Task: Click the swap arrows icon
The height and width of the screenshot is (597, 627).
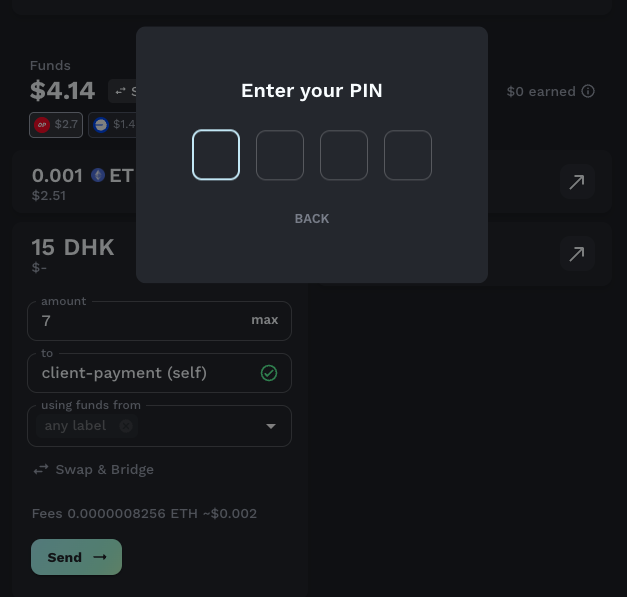Action: pos(41,469)
